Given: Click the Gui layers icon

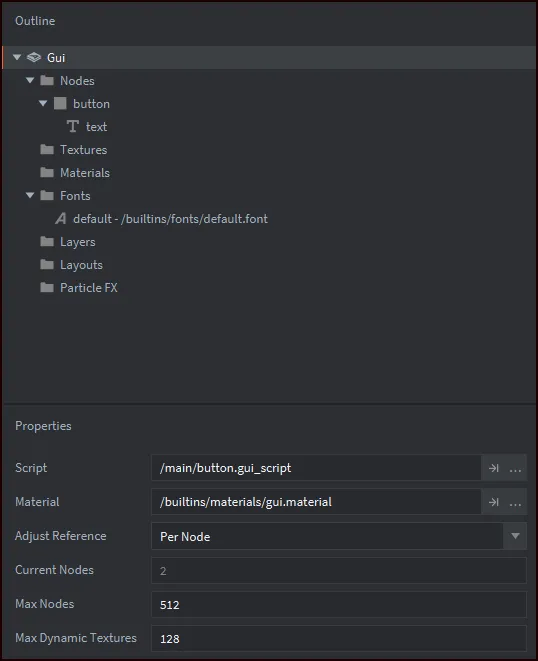Looking at the screenshot, I should 34,57.
